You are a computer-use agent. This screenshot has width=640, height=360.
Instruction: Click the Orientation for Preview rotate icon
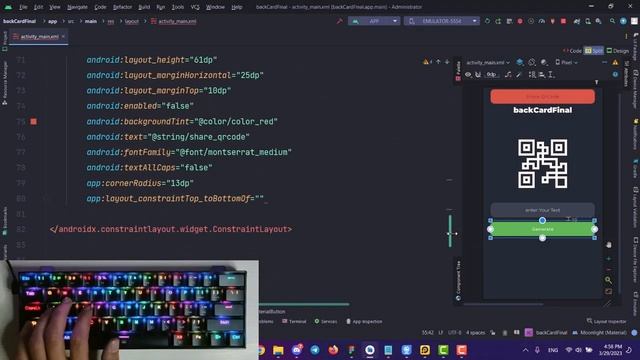tap(532, 62)
